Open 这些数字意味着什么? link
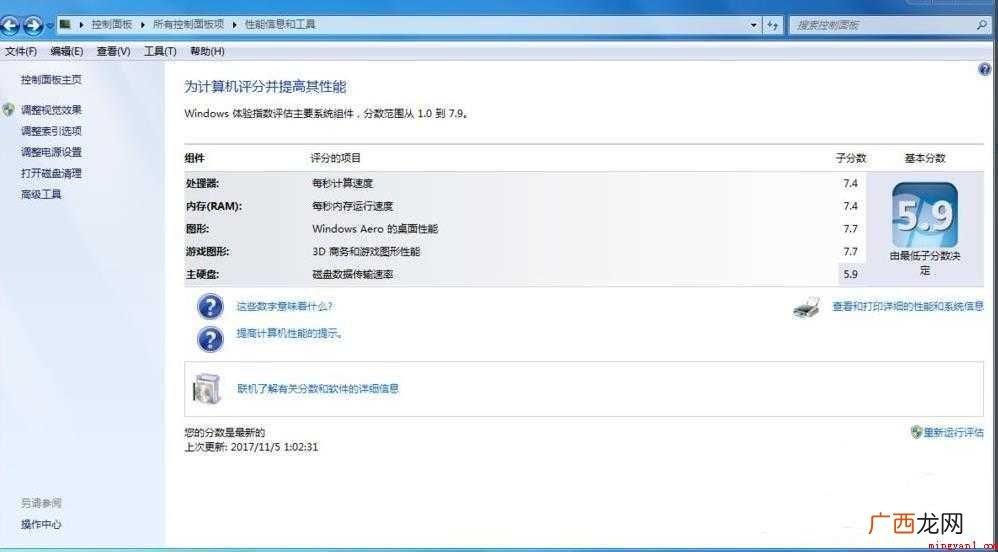Viewport: 998px width, 552px height. click(x=285, y=307)
